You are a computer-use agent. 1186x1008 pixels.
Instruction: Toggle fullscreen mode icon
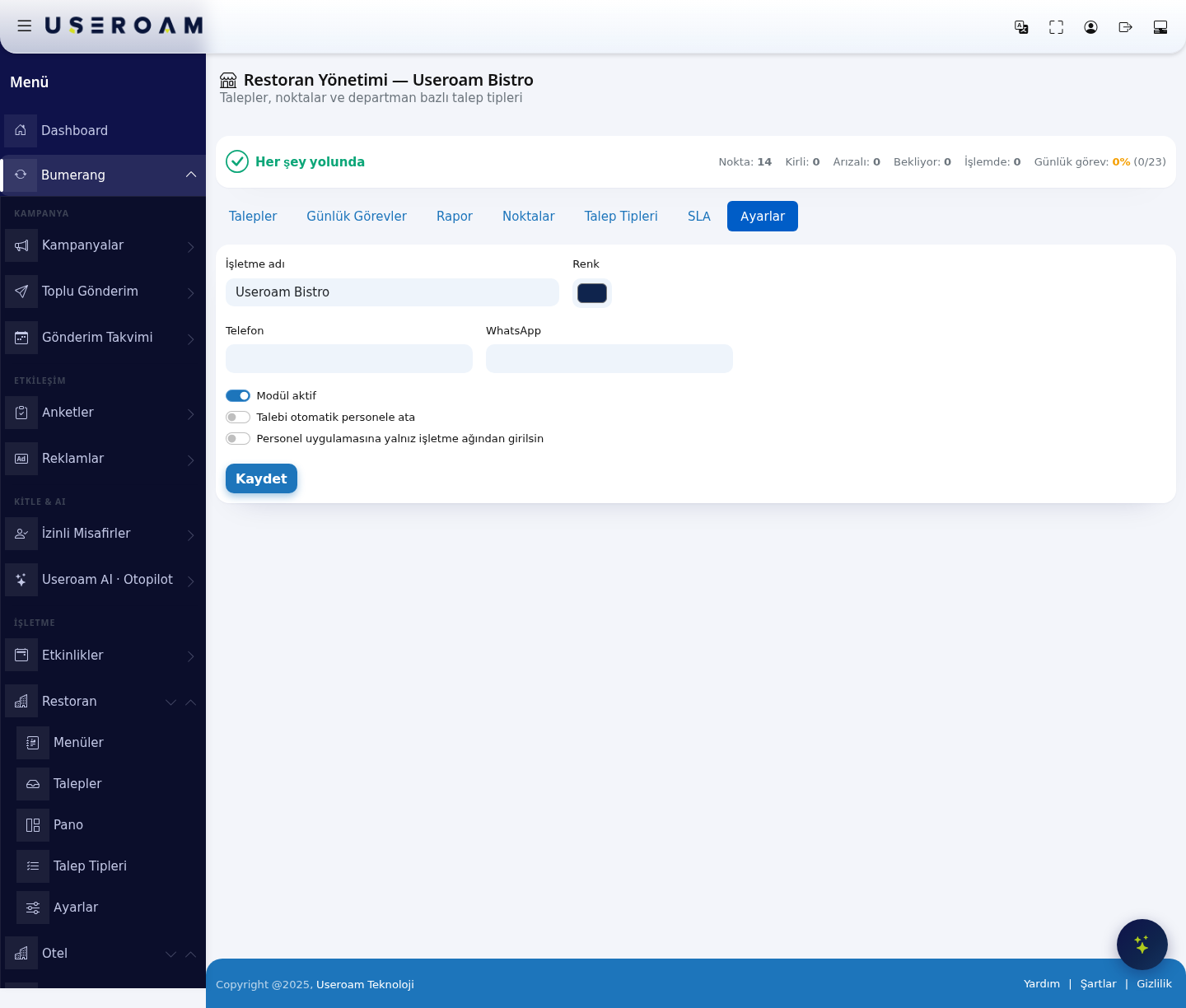(1056, 27)
